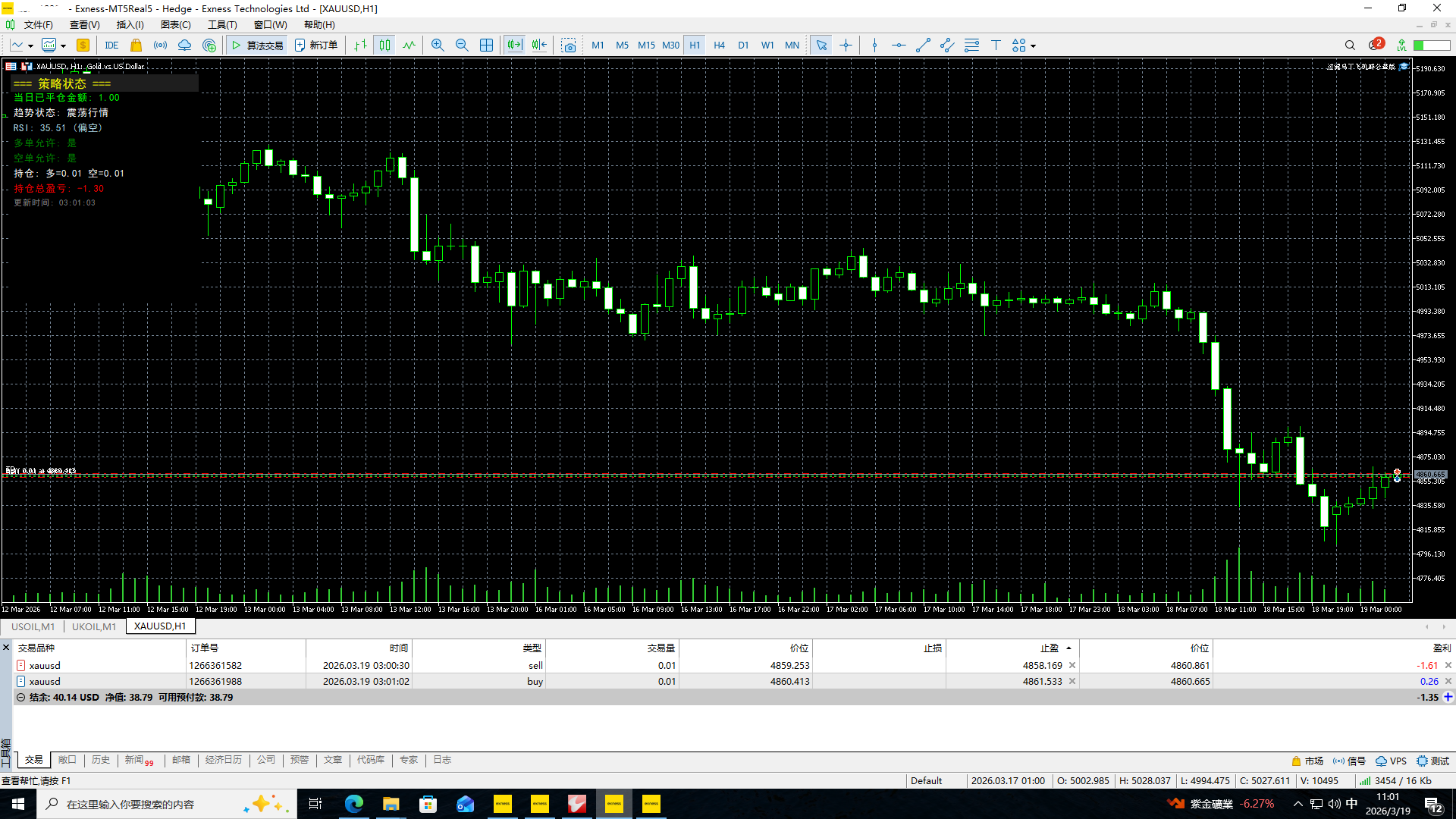Viewport: 1456px width, 819px height.
Task: Draw a trendline with the toolbar tool
Action: (923, 45)
